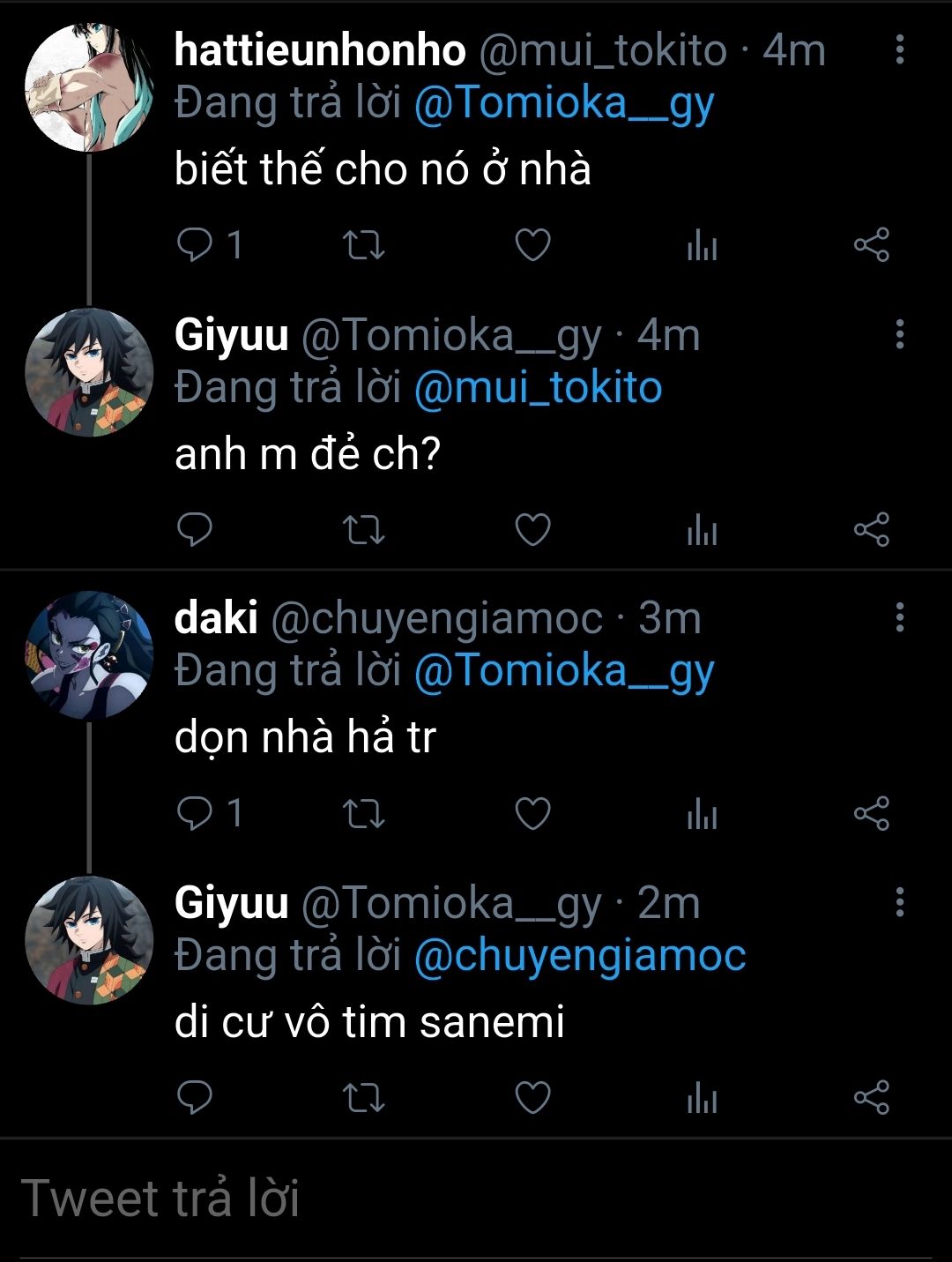Open @chuyengiamoc mention link in Giyuu's reply
952x1262 pixels.
tap(579, 956)
